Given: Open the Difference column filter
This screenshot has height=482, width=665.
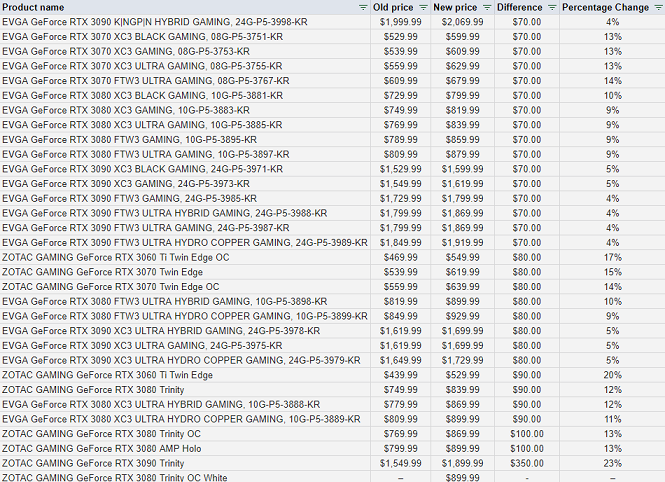Looking at the screenshot, I should click(552, 8).
